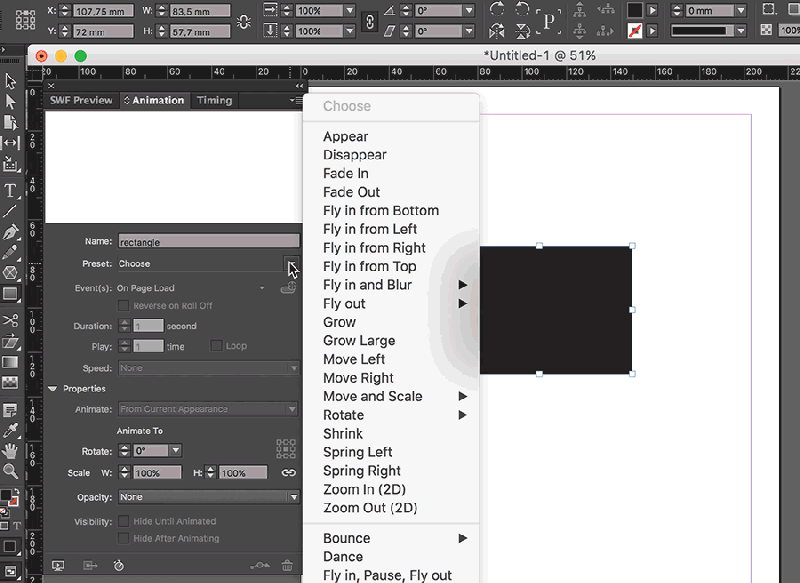Open the Opacity dropdown

coord(209,497)
